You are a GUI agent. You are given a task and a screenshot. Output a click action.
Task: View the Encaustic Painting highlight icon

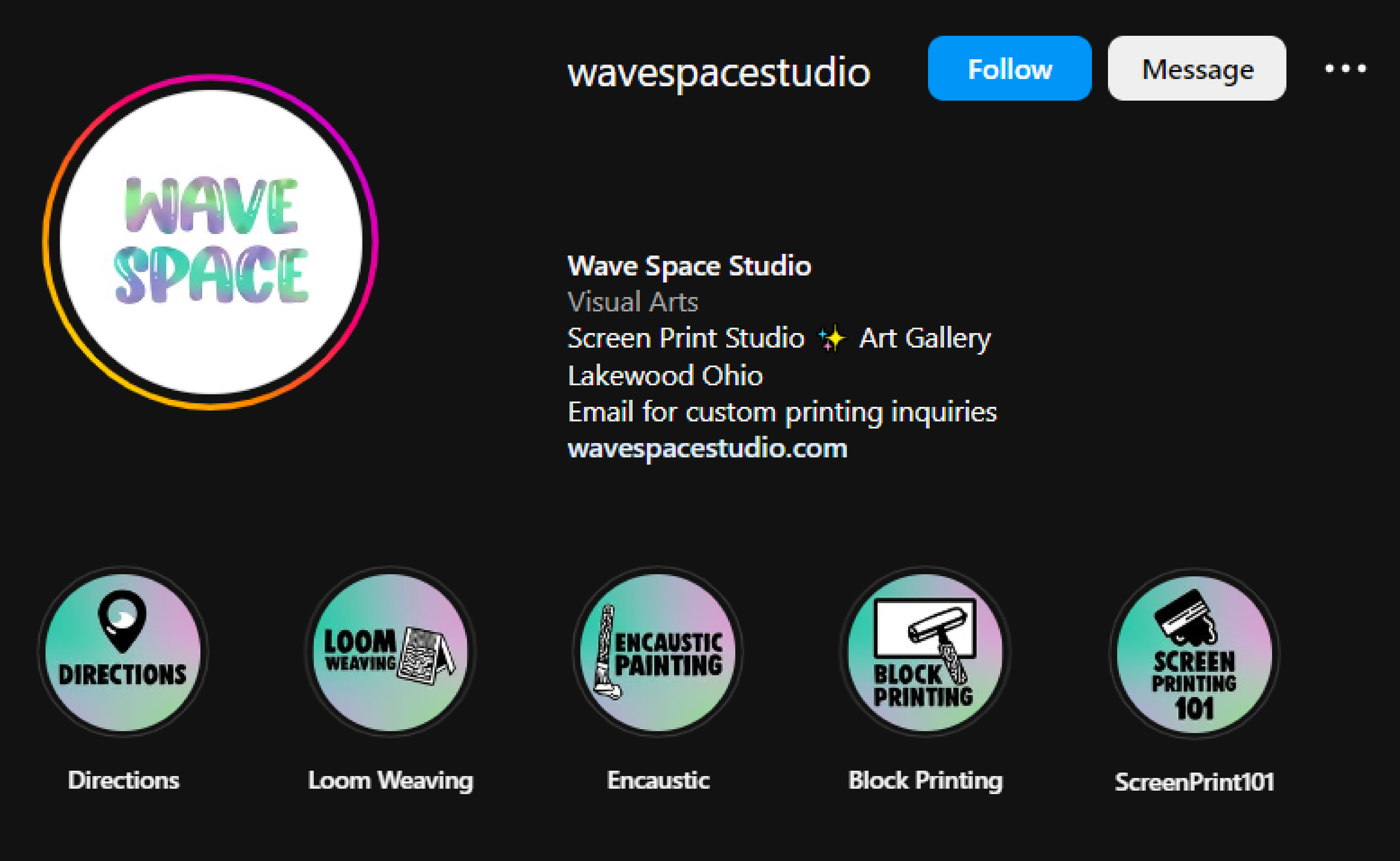[x=658, y=652]
